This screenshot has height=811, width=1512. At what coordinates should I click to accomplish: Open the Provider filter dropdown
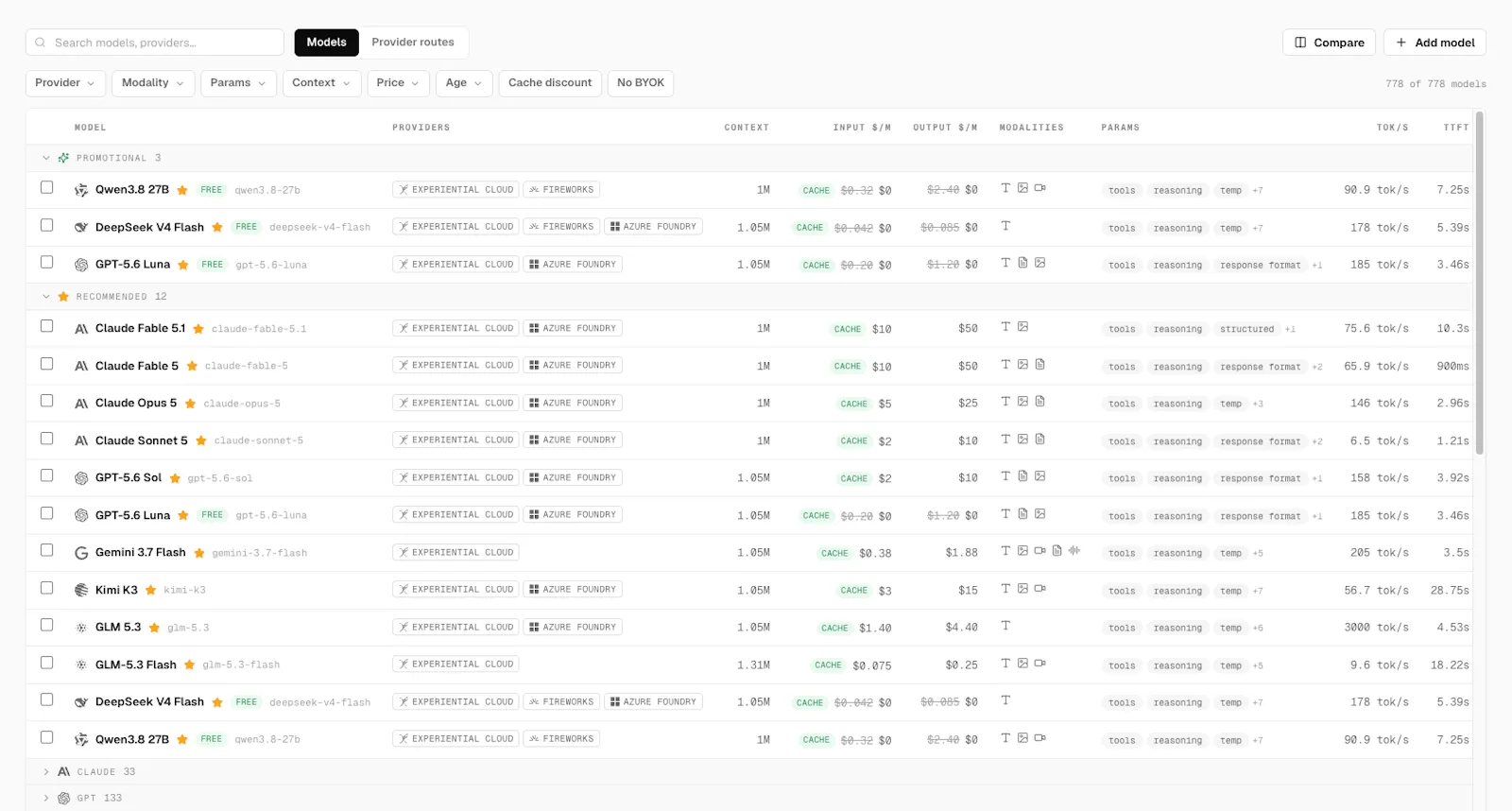pyautogui.click(x=65, y=83)
